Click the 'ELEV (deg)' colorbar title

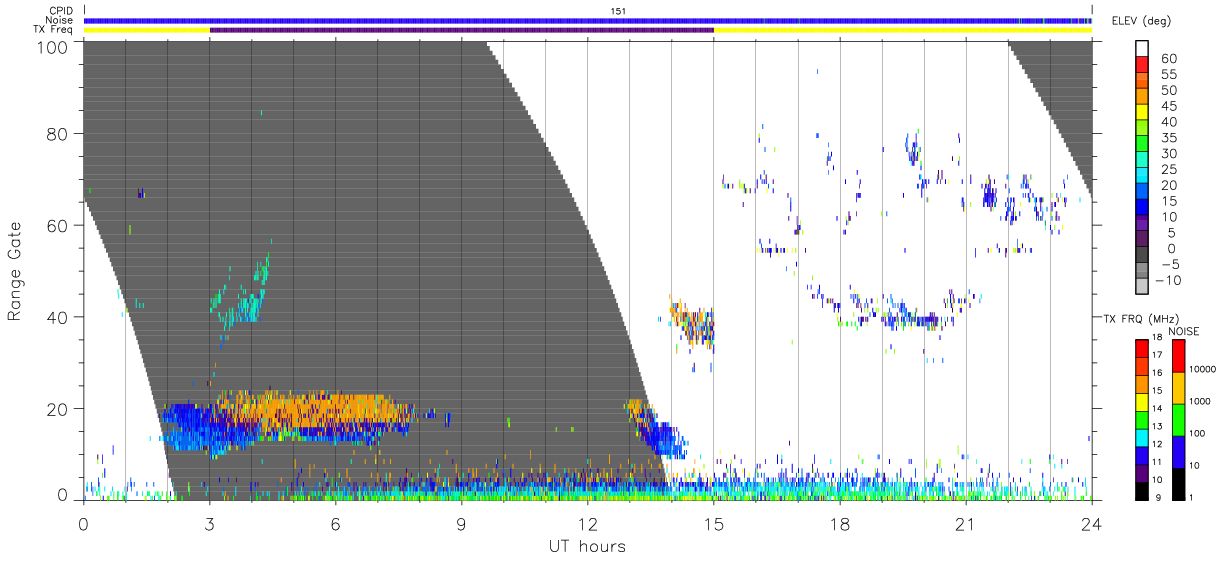1141,21
